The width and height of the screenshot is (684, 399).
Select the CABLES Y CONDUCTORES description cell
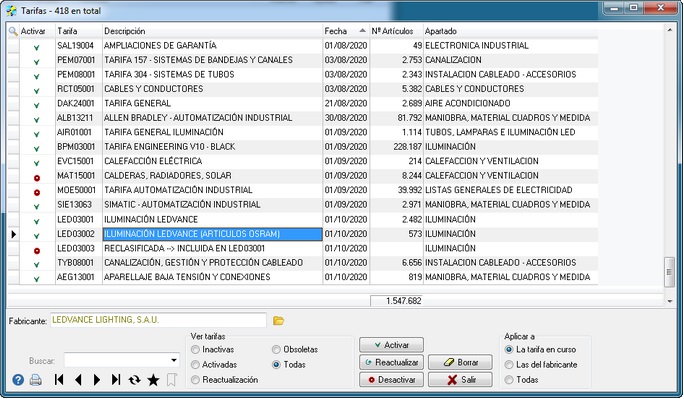click(x=212, y=89)
